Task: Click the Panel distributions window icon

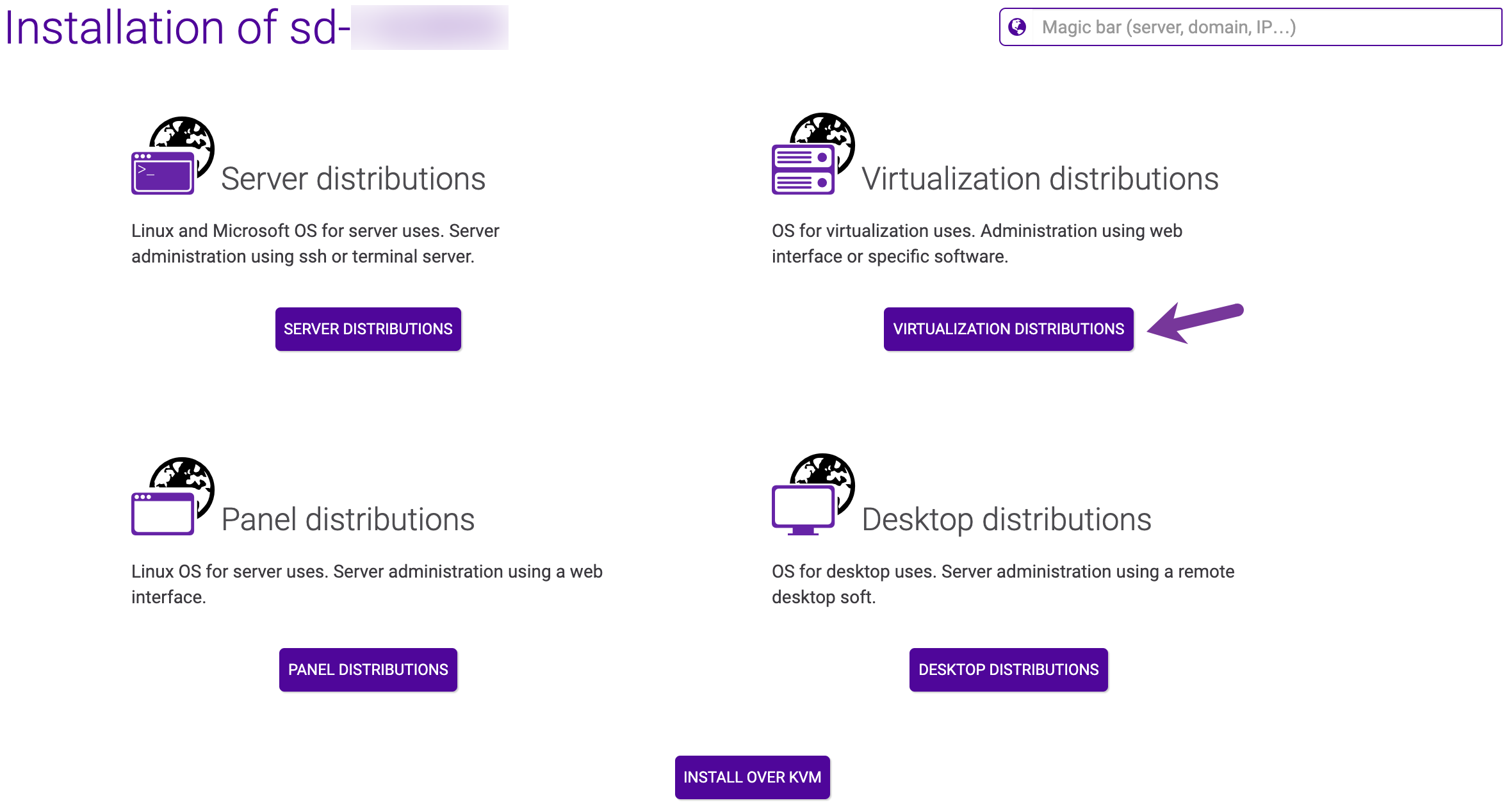Action: (x=163, y=513)
